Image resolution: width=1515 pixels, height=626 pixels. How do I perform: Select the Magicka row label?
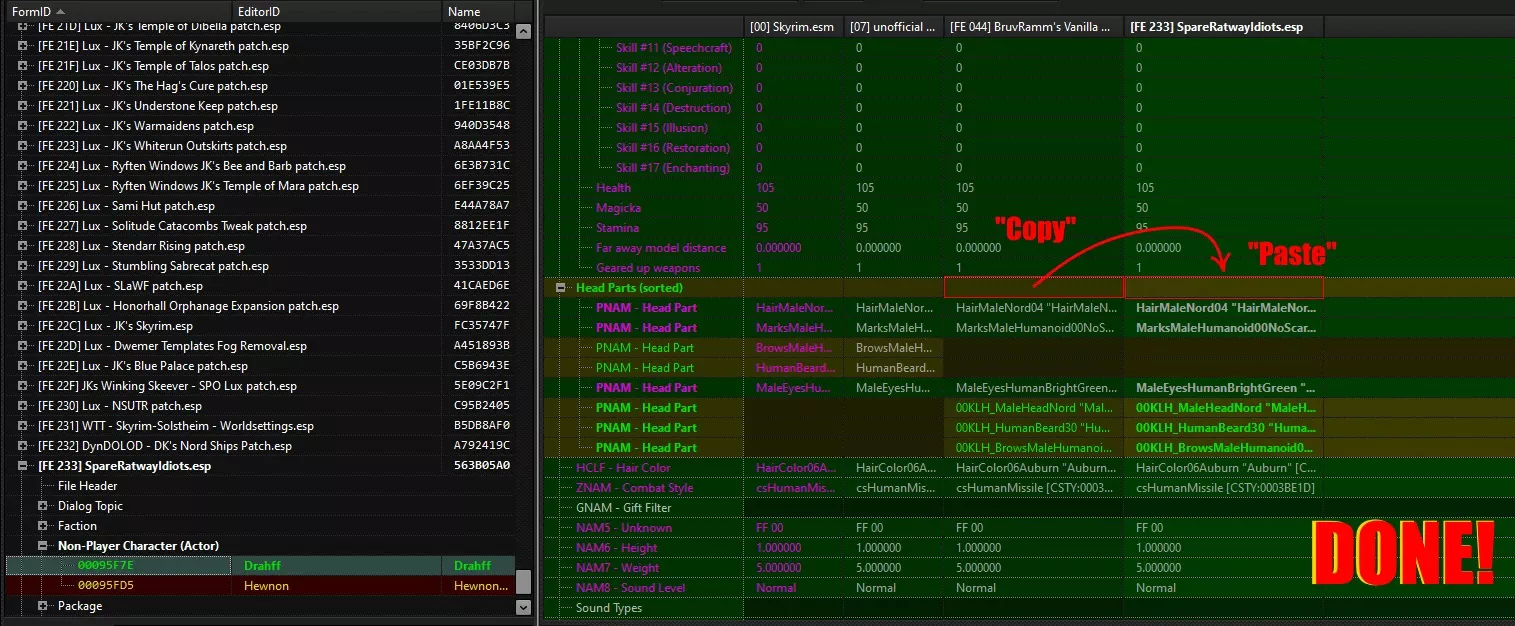(x=618, y=208)
